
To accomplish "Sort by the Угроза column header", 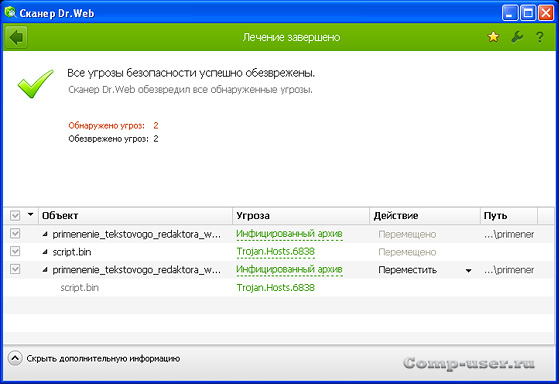I will point(301,216).
